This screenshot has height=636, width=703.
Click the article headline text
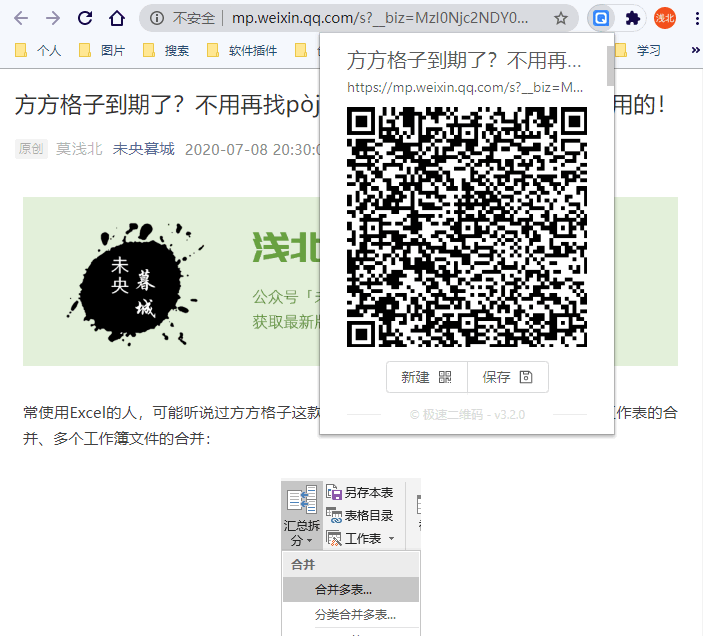167,105
